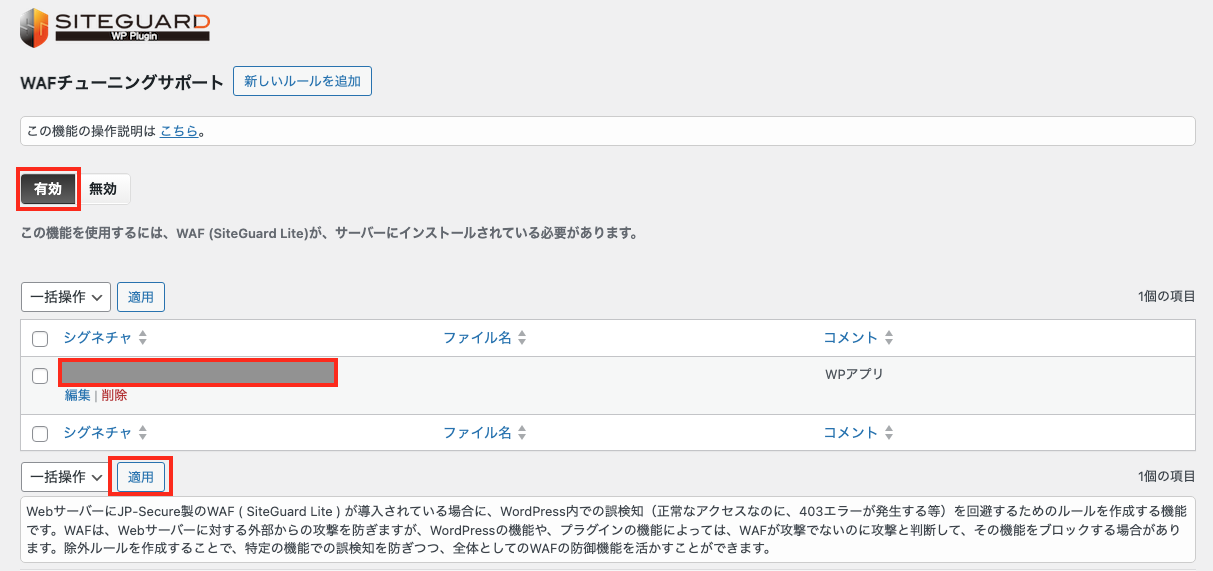This screenshot has width=1213, height=571.
Task: Click sort arrows beside ファイル名 in table header
Action: (x=522, y=338)
